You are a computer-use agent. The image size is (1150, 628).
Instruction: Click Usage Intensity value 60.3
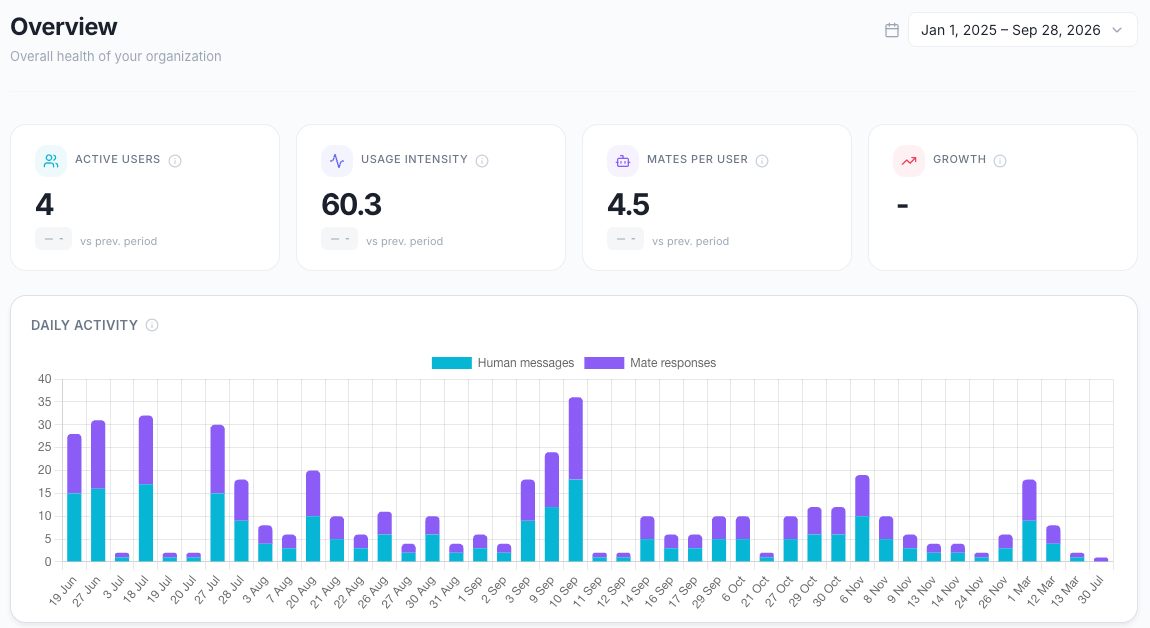(x=351, y=204)
